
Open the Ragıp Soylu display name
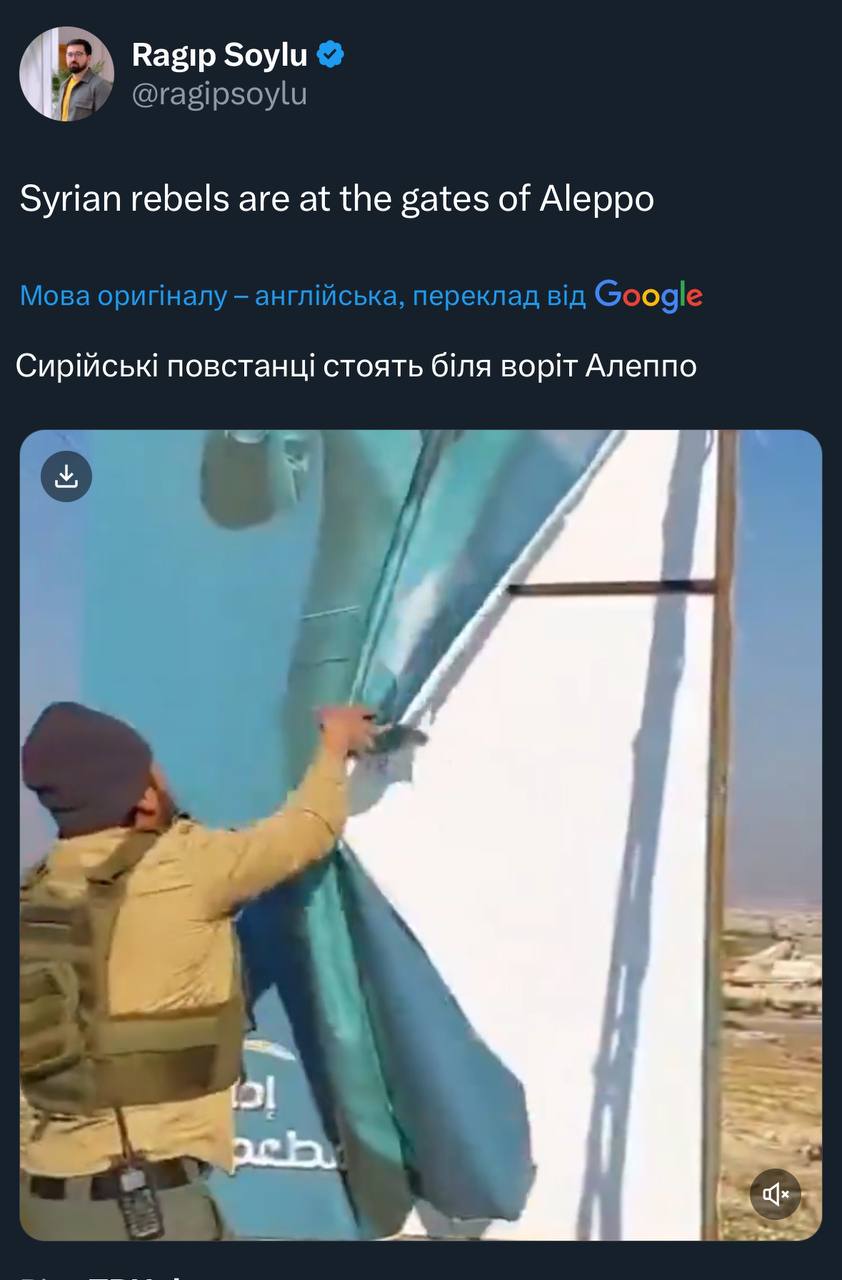coord(220,57)
